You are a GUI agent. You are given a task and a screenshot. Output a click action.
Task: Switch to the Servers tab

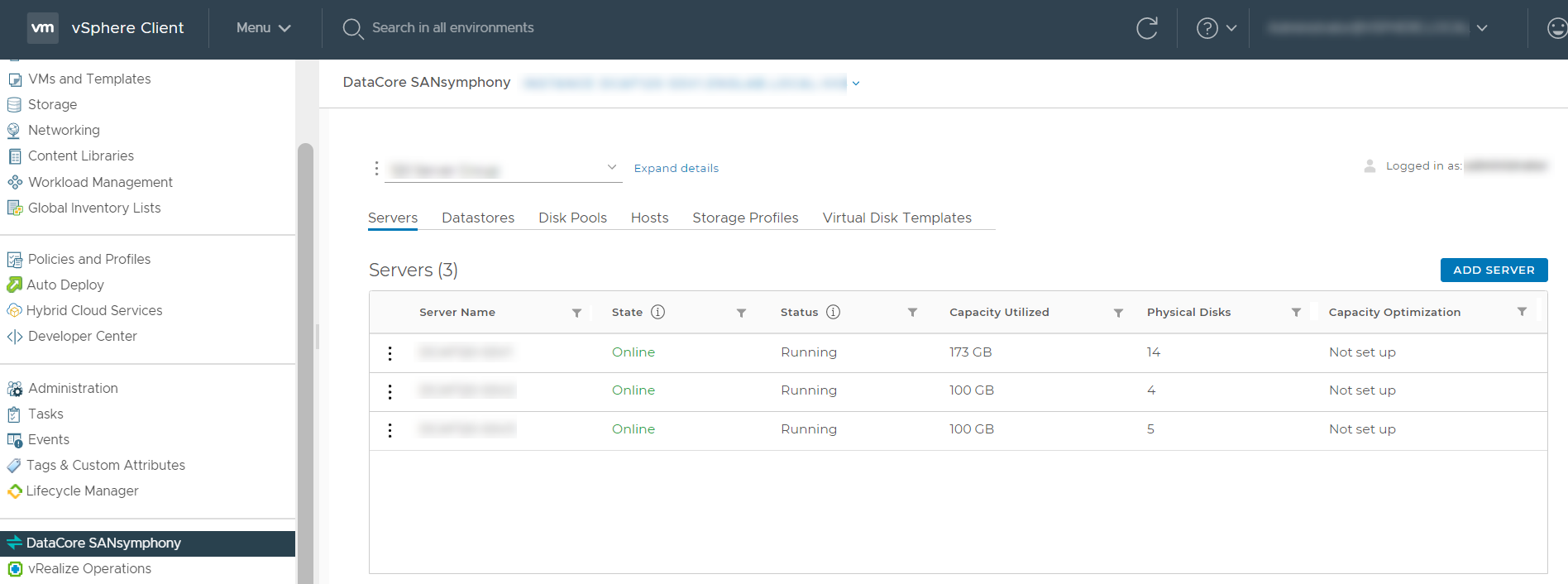tap(393, 218)
